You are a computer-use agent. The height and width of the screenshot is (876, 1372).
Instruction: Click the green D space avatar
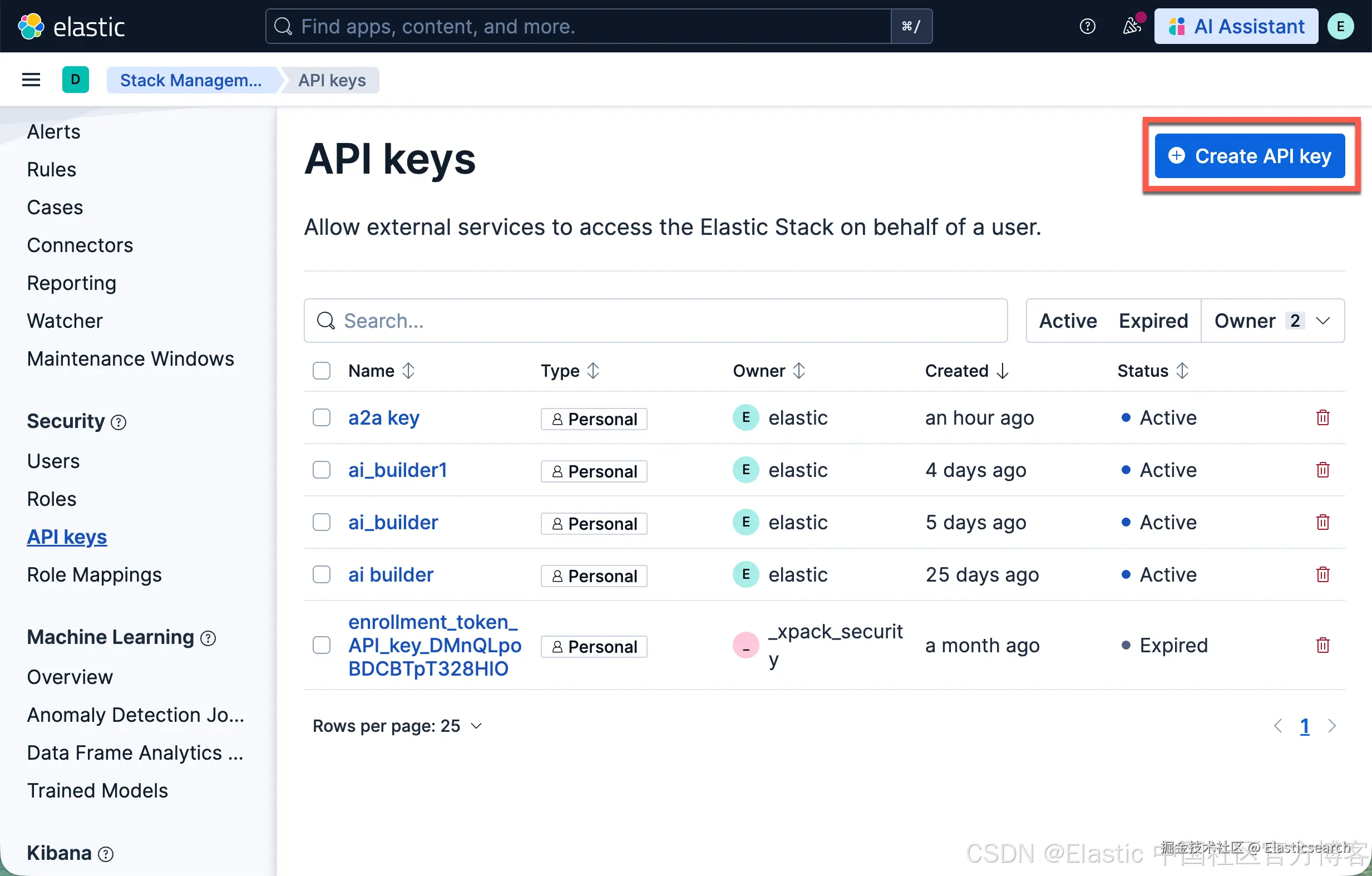75,80
